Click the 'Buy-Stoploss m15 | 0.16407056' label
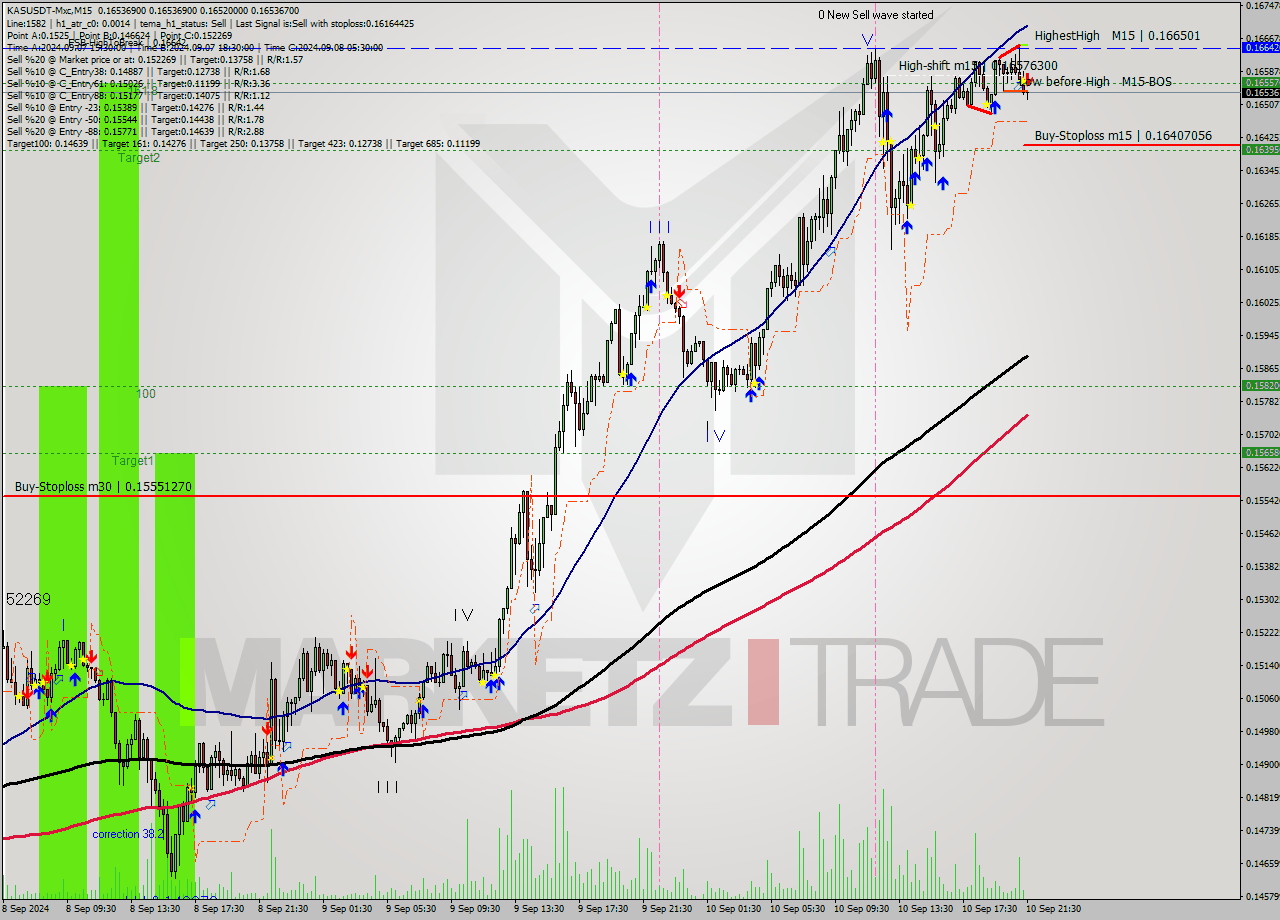 (x=1123, y=135)
